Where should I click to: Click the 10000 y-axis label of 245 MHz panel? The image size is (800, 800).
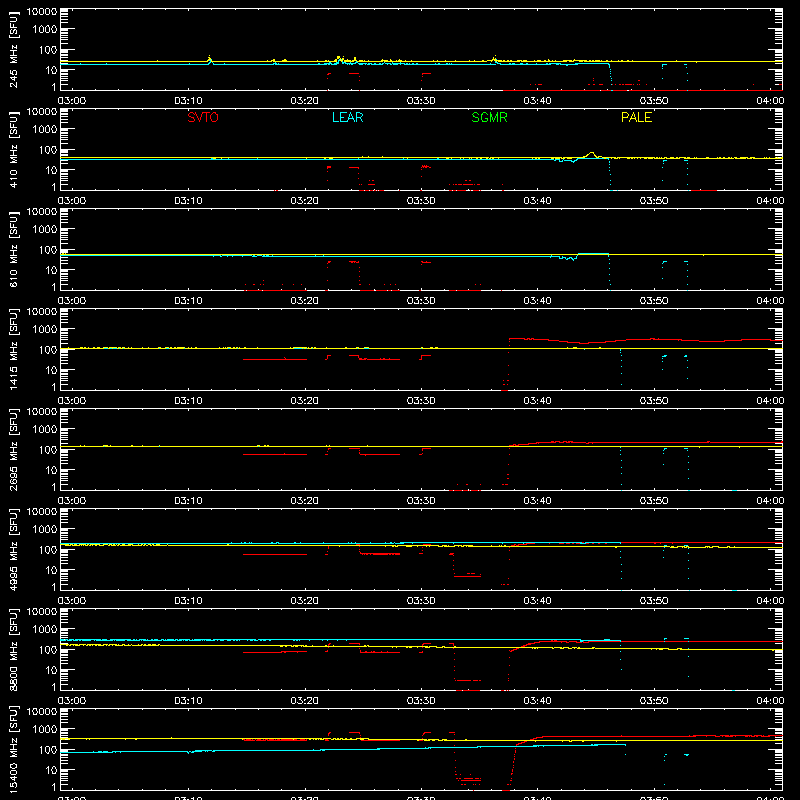42,12
